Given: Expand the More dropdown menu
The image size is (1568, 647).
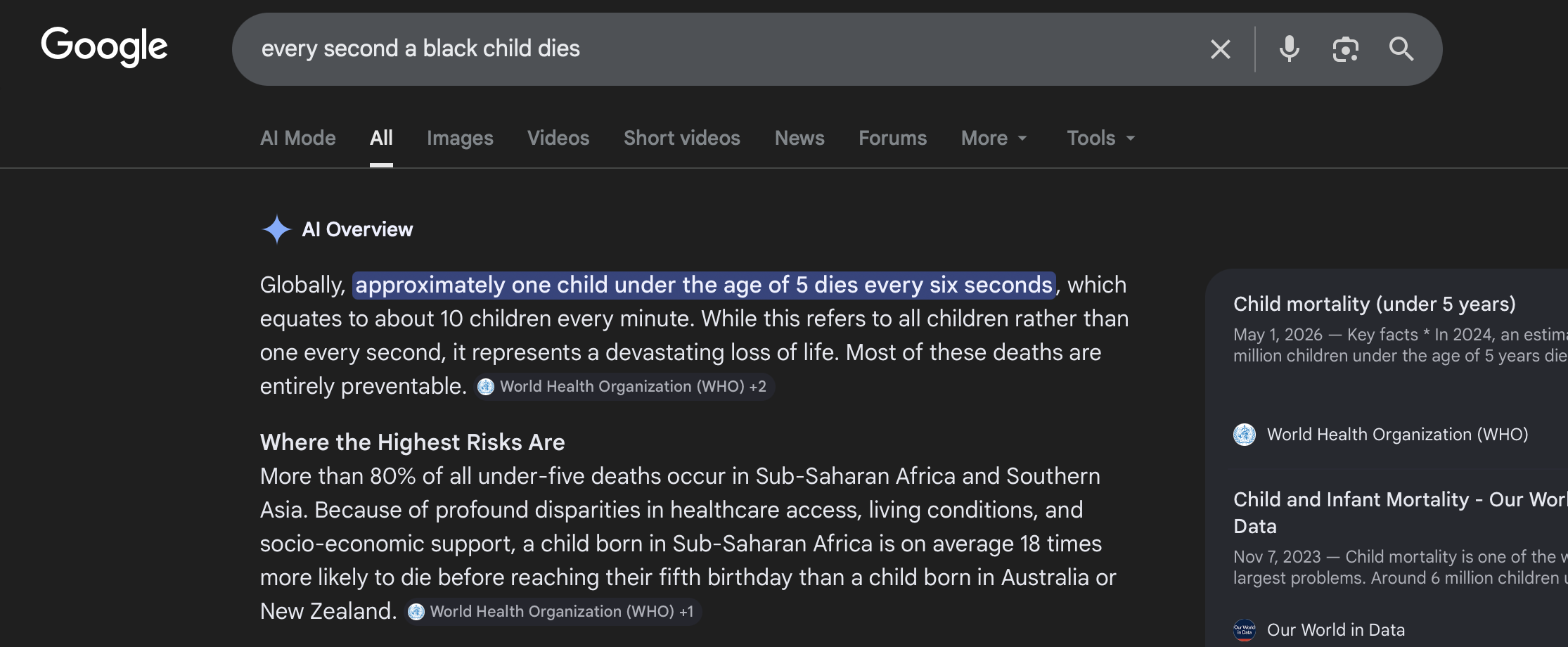Looking at the screenshot, I should click(x=994, y=138).
